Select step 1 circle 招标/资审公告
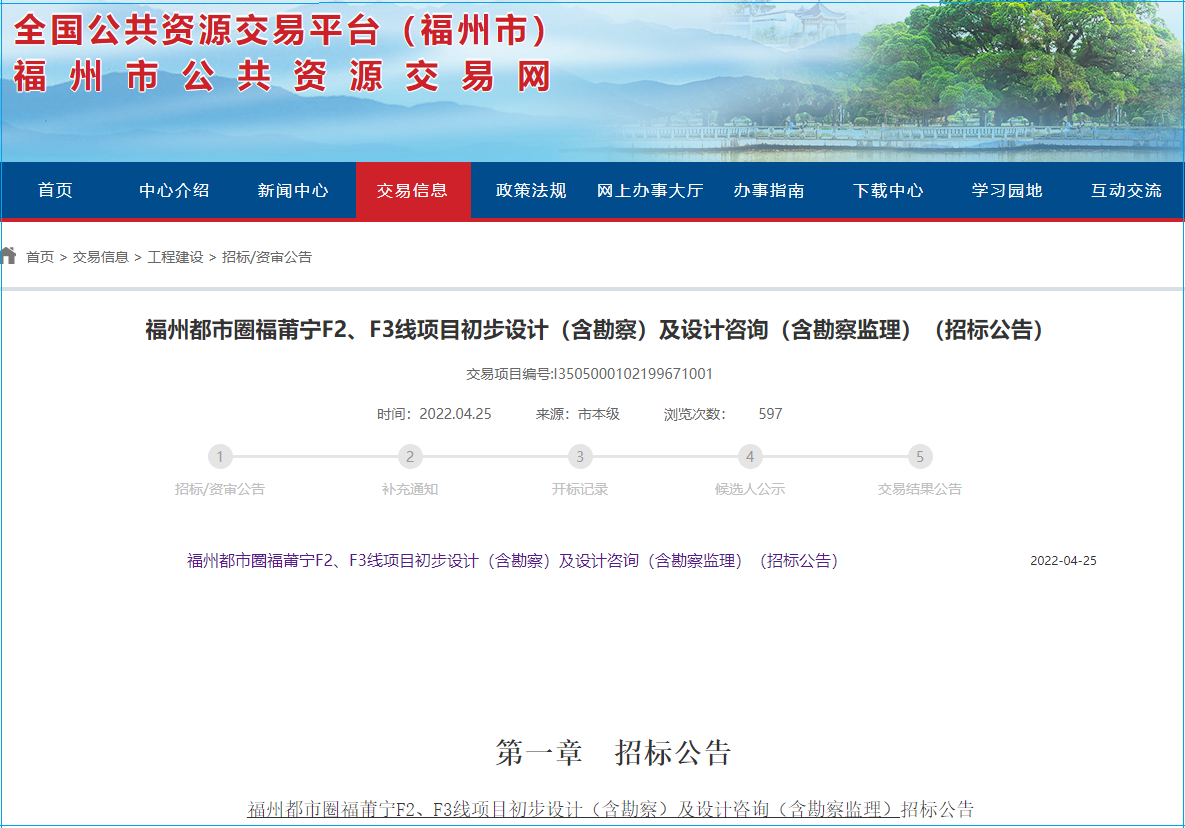 [220, 457]
